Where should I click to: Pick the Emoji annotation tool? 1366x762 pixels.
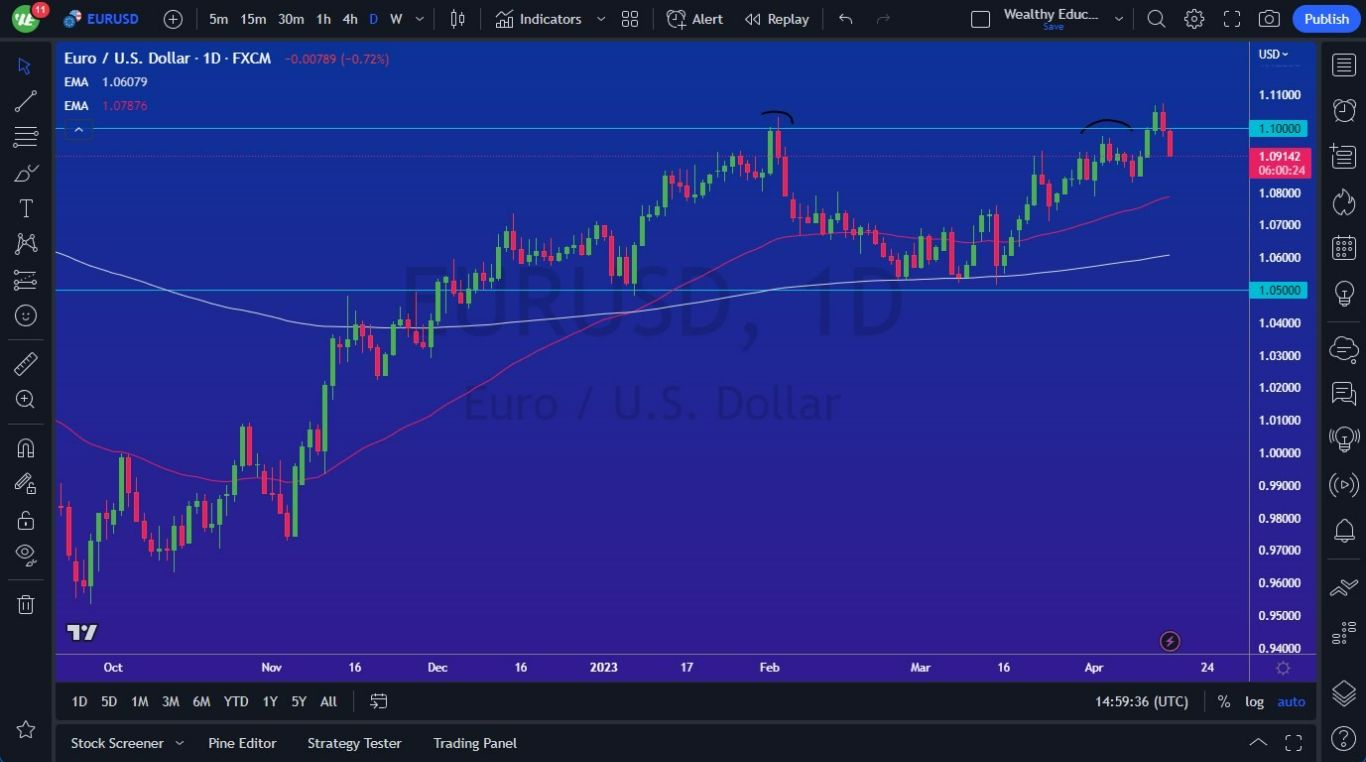point(25,315)
